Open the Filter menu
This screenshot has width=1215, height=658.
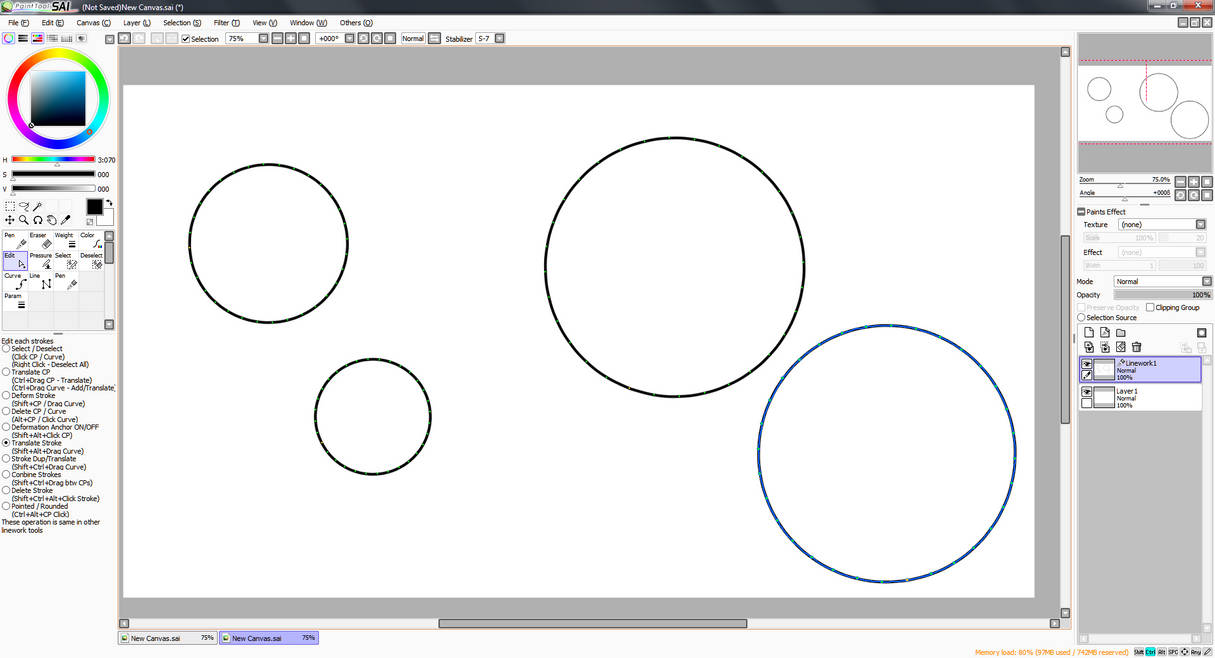[227, 23]
